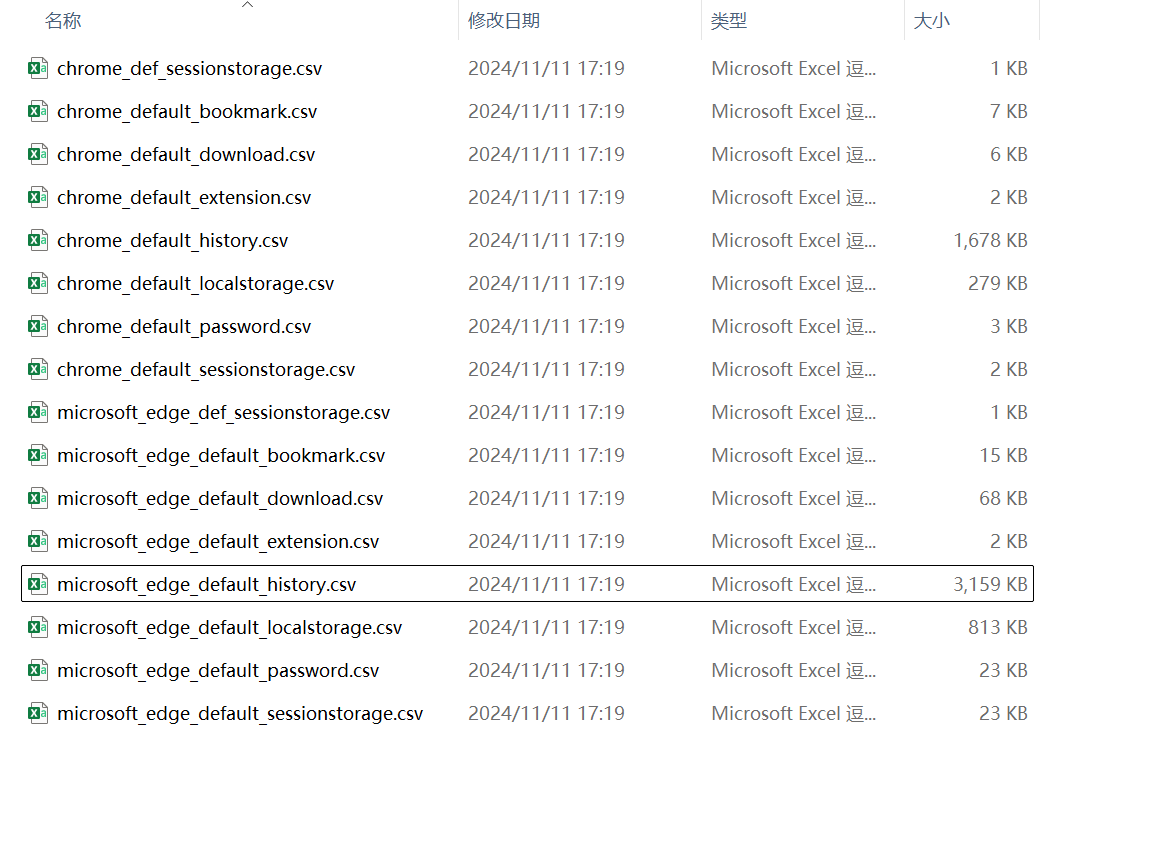Click the 23 KB size of microsoft_edge_default_sessionstorage.csv

tap(1003, 713)
